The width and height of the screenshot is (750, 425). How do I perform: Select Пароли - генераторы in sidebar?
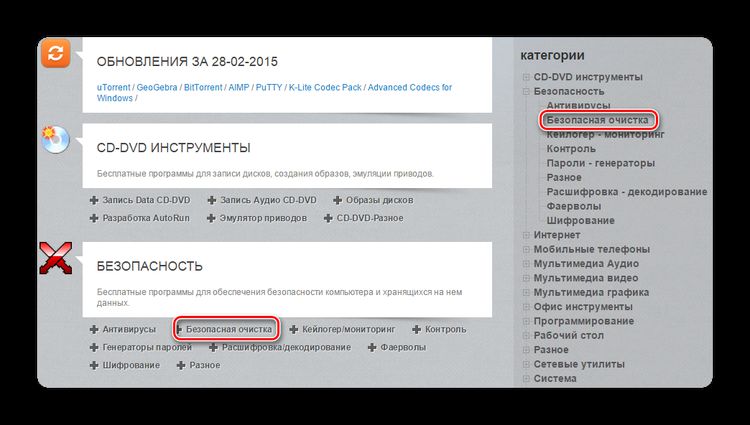(601, 163)
